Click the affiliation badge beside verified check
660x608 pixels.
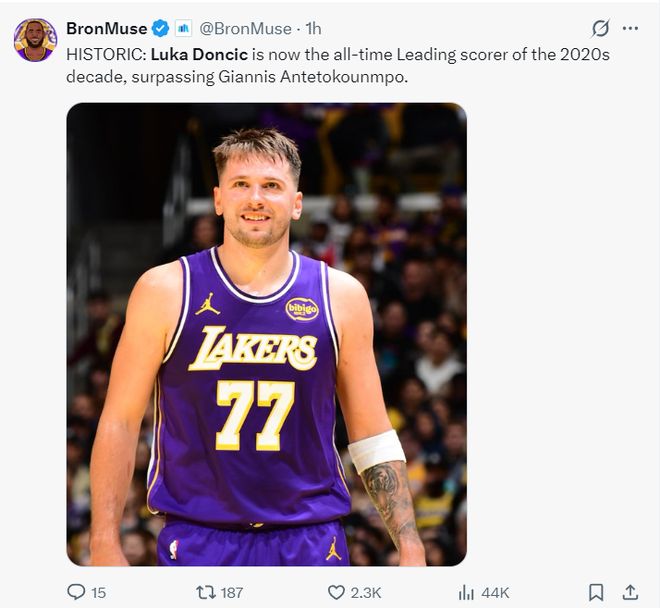[183, 28]
